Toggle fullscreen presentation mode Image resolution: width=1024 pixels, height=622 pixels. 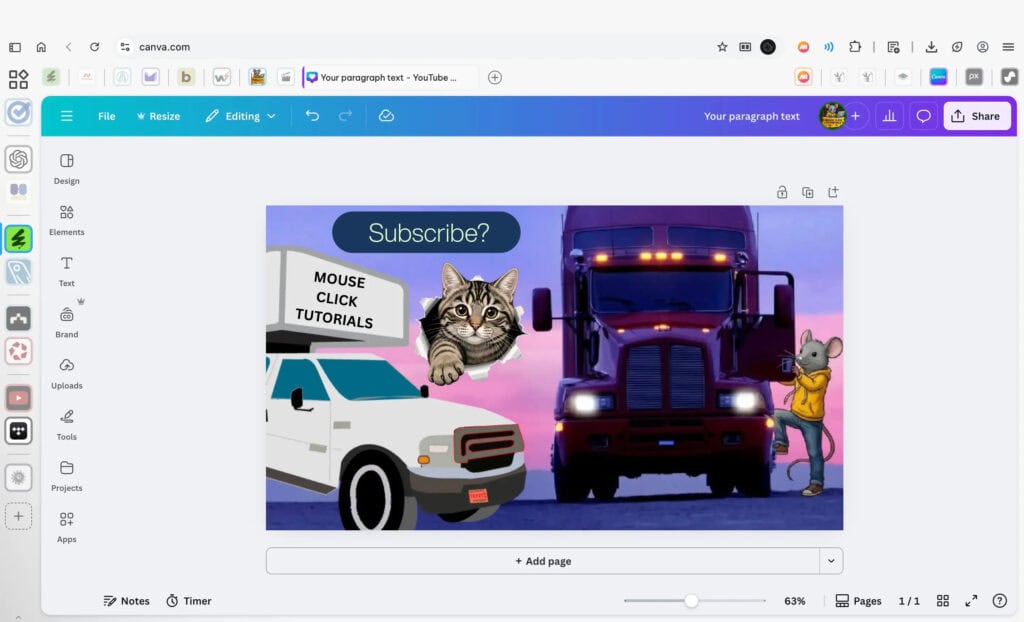(971, 601)
